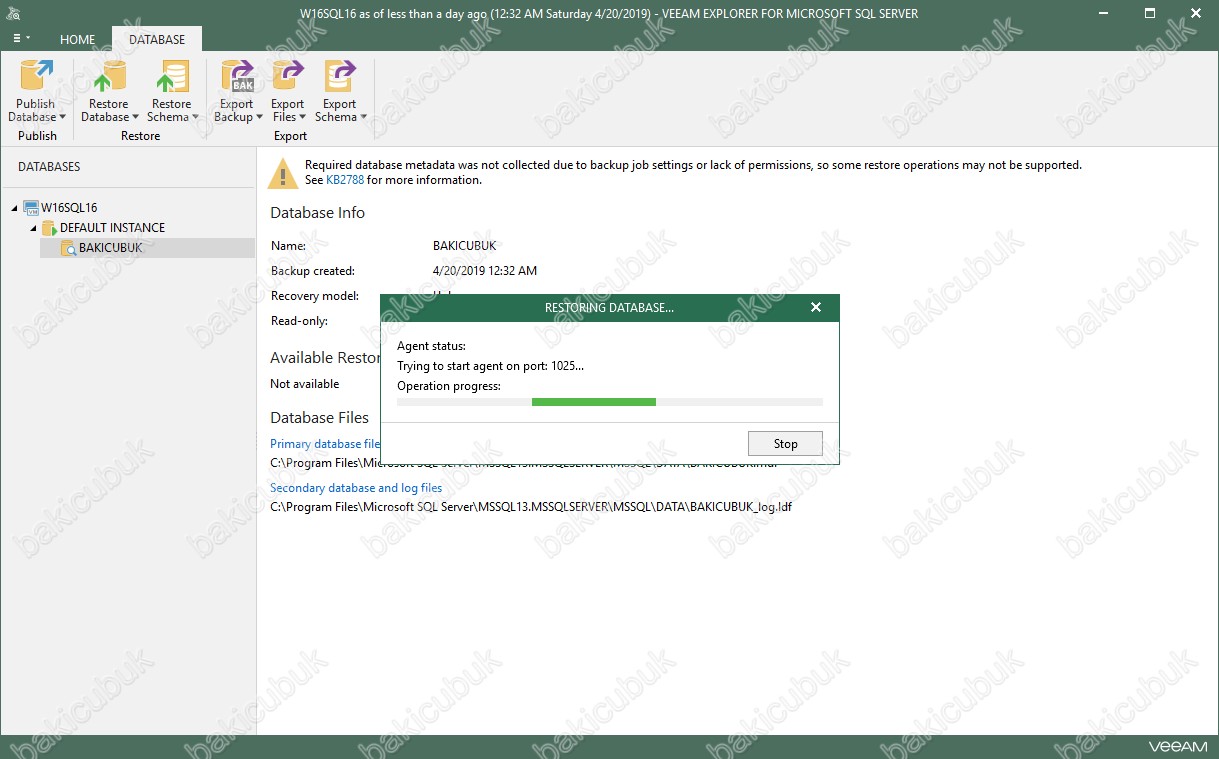Click the Read-only label
This screenshot has width=1219, height=759.
click(299, 321)
